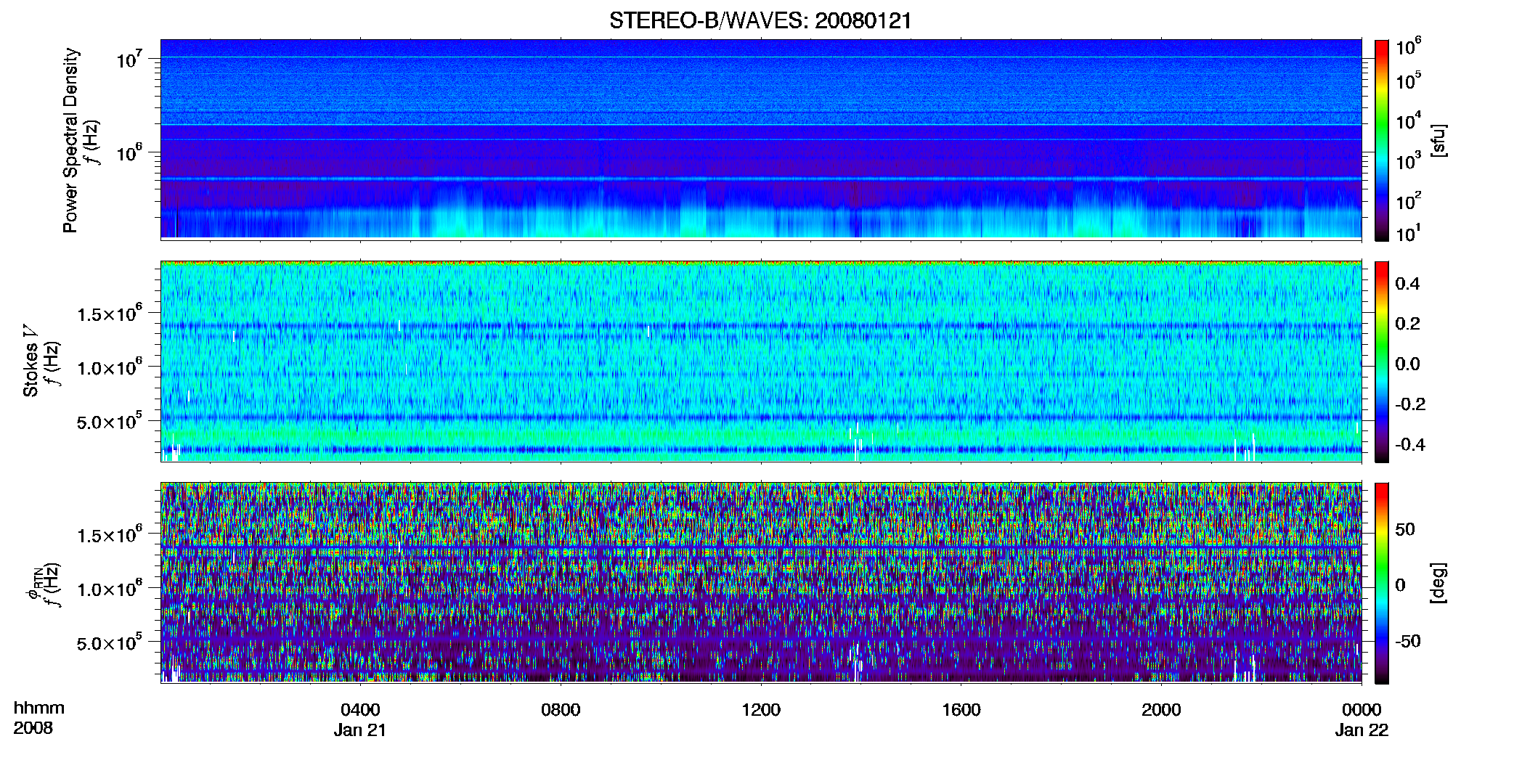
Task: Click the [sfu] colorbar unit label
Action: 1438,140
